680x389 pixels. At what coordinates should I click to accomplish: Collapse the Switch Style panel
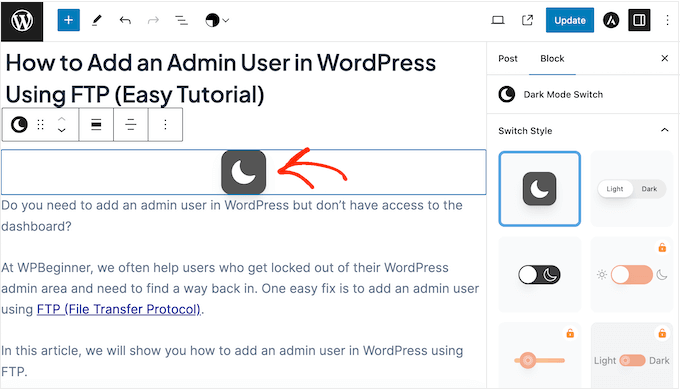coord(664,130)
